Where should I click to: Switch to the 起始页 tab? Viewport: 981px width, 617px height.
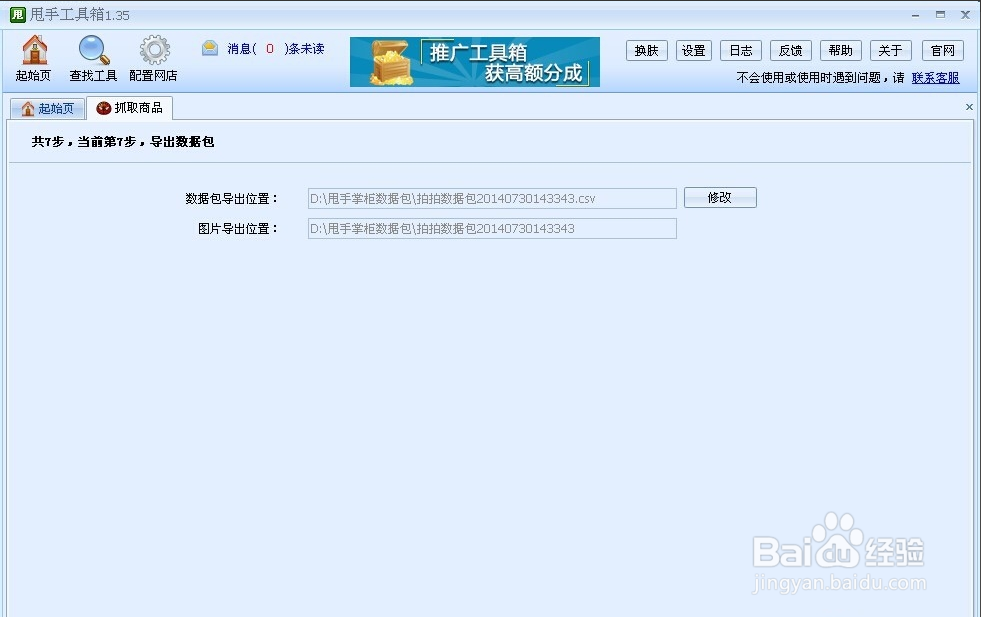(x=48, y=109)
